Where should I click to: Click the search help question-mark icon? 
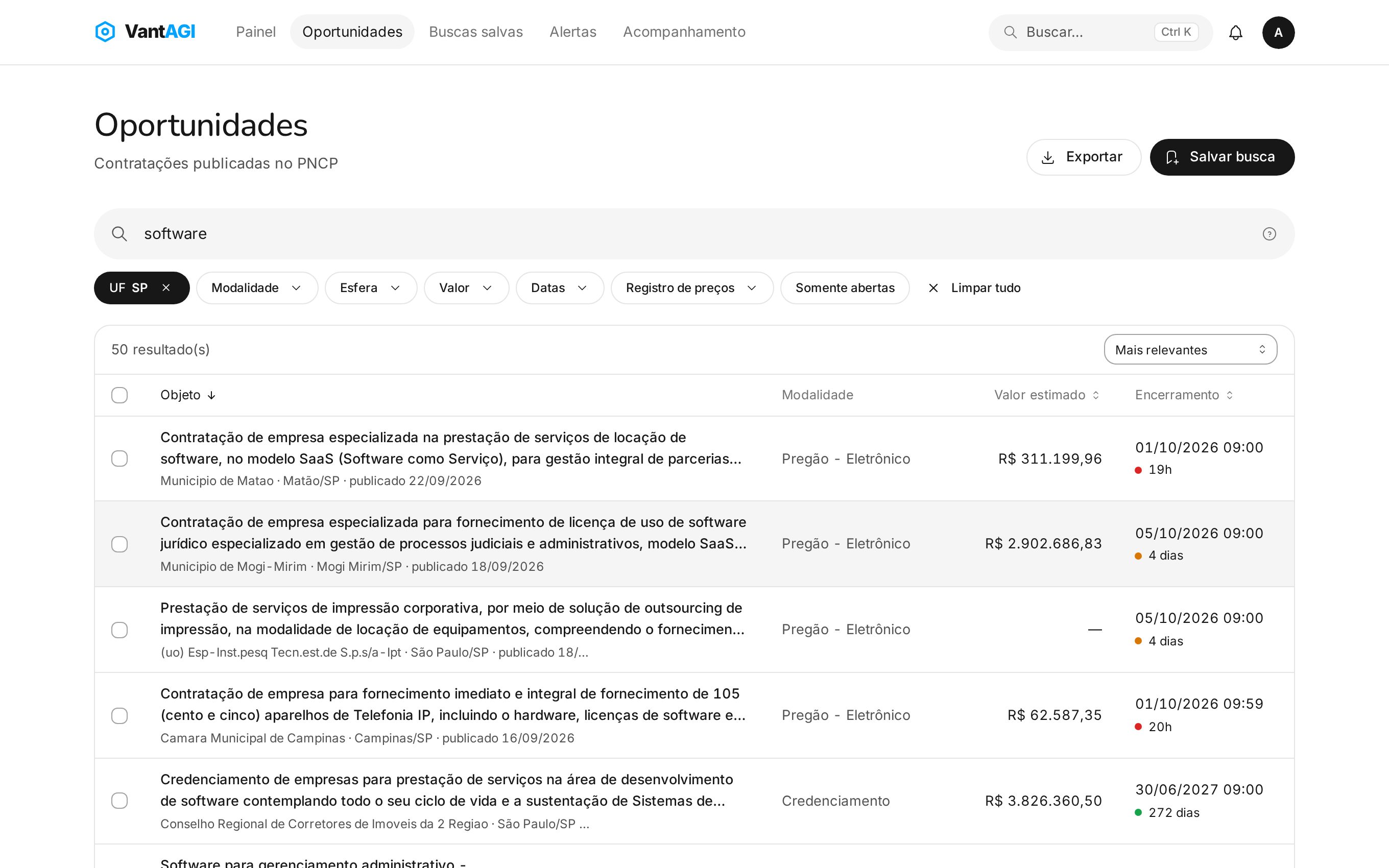click(1269, 234)
